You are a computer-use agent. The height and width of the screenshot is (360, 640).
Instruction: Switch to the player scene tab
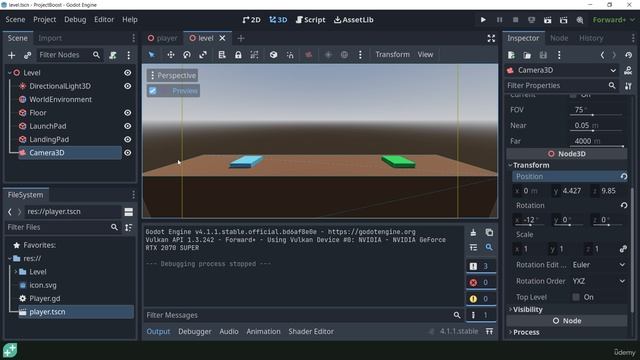163,38
